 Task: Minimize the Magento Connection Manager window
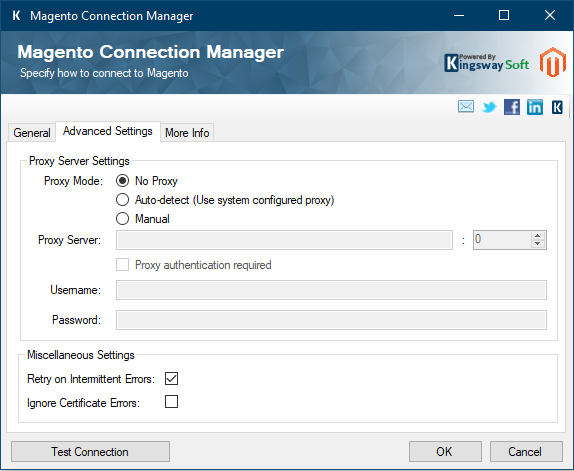[459, 15]
